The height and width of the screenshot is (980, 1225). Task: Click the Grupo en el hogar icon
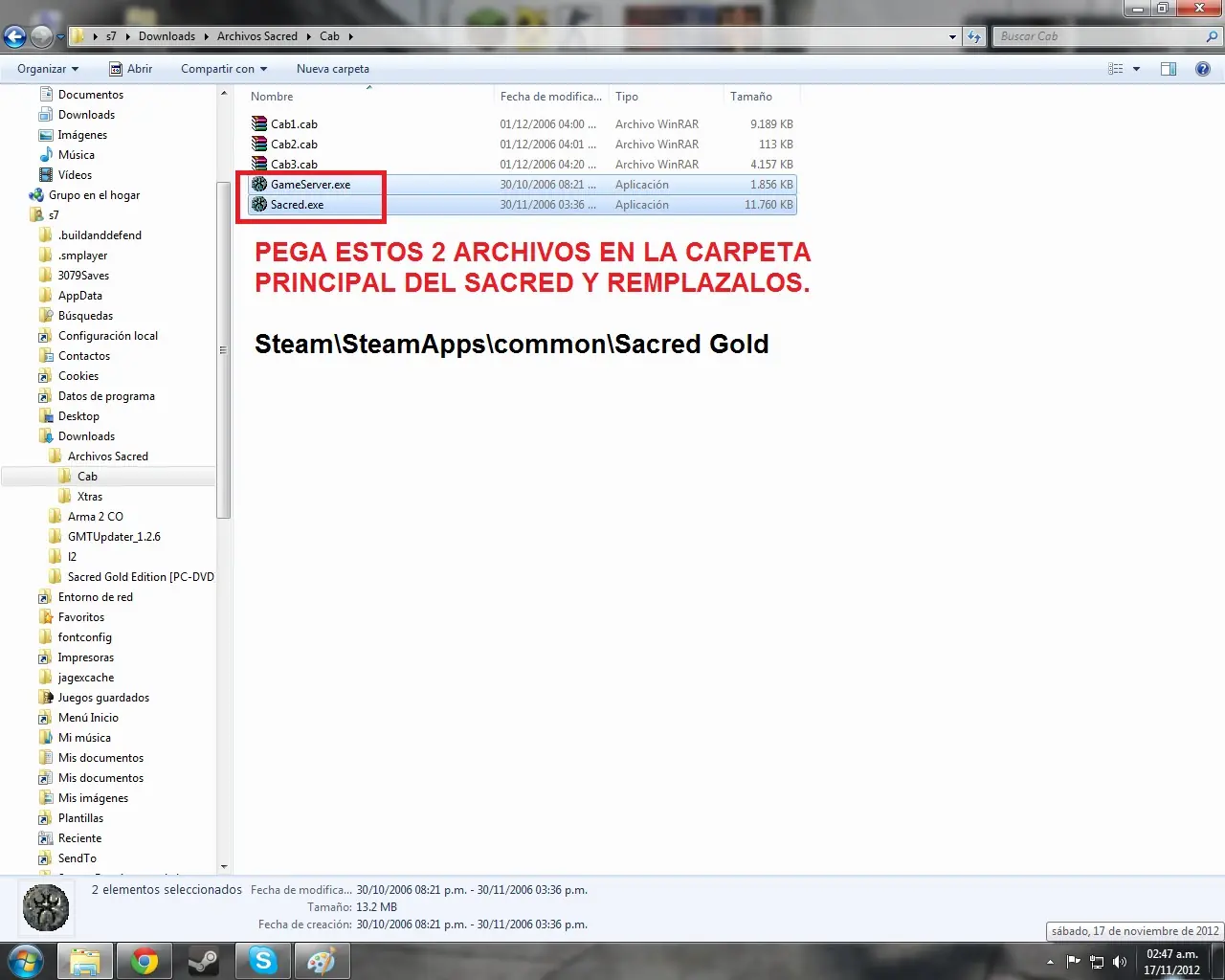[x=36, y=195]
